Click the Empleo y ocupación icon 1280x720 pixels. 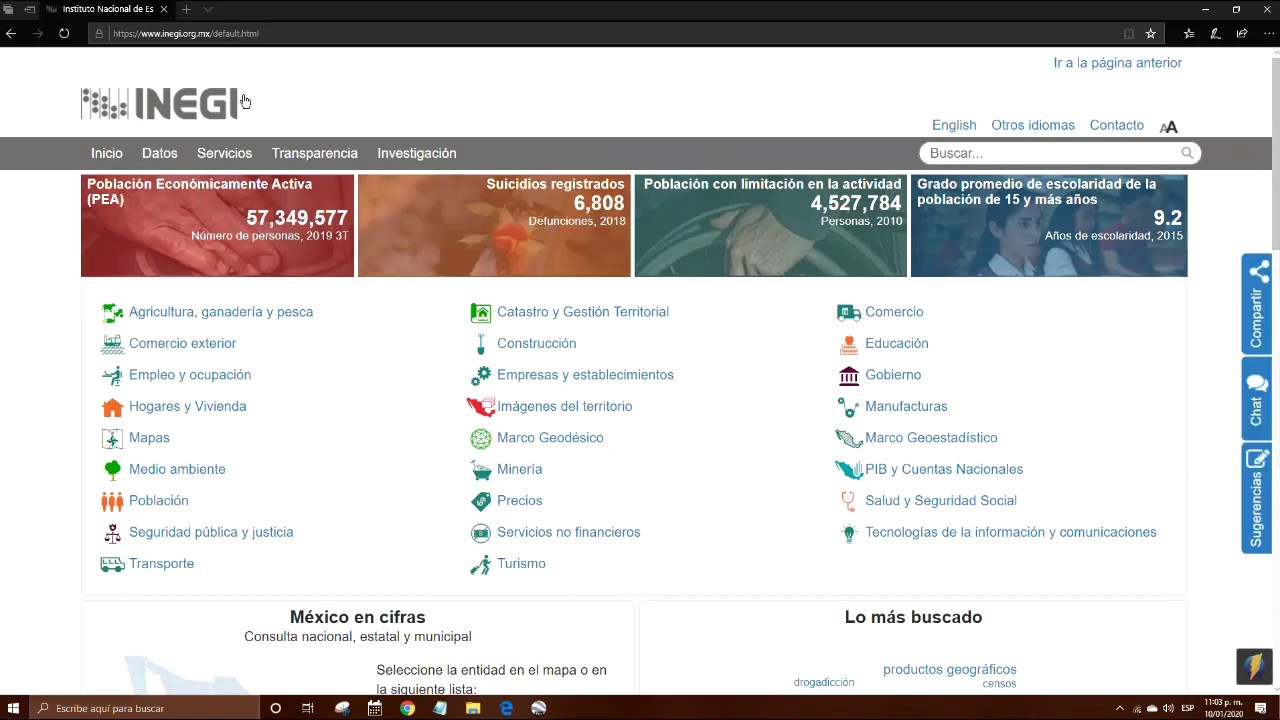click(112, 376)
